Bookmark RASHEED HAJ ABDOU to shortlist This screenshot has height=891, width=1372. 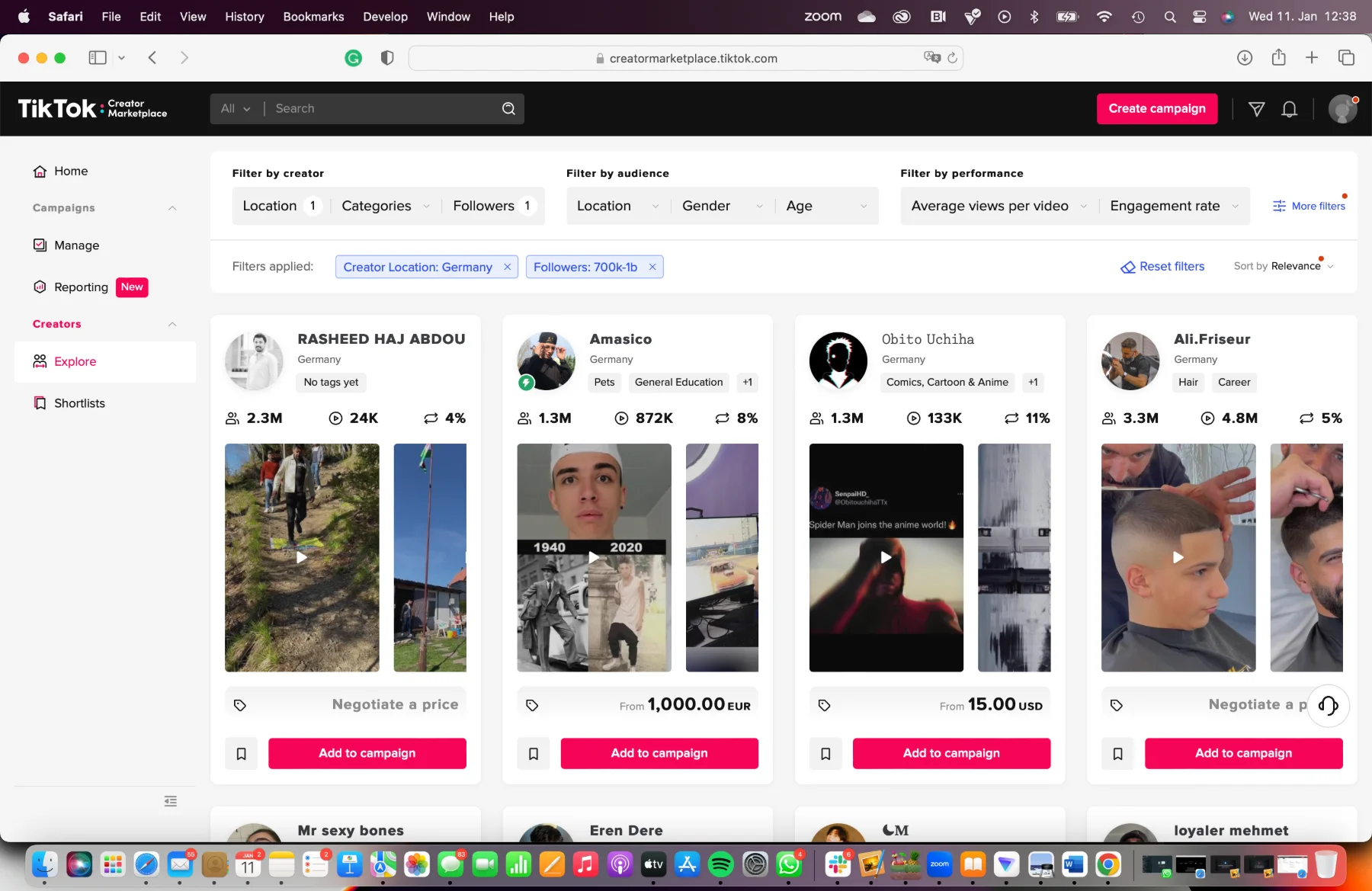pyautogui.click(x=241, y=754)
